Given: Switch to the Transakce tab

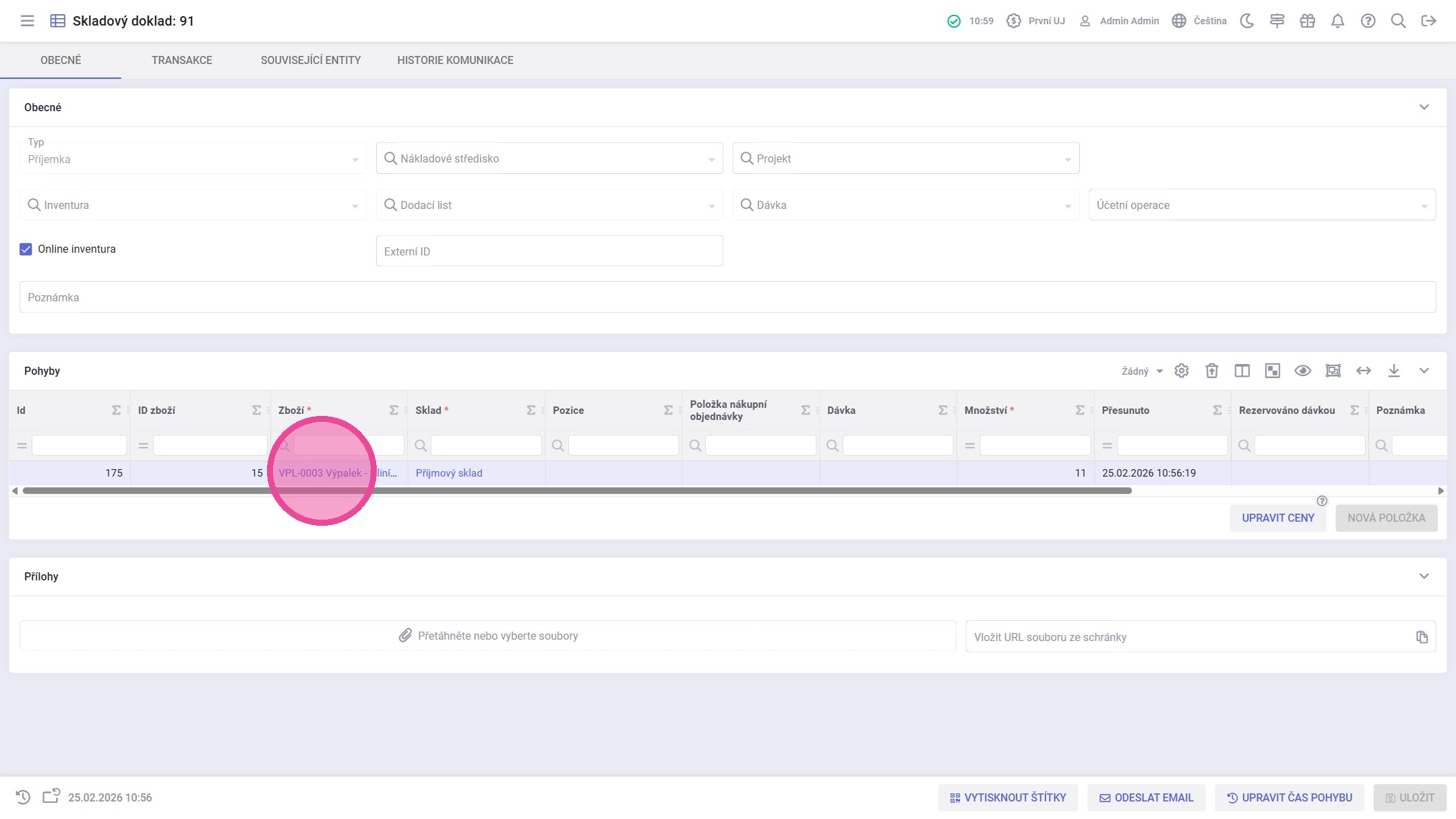Looking at the screenshot, I should click(x=181, y=60).
